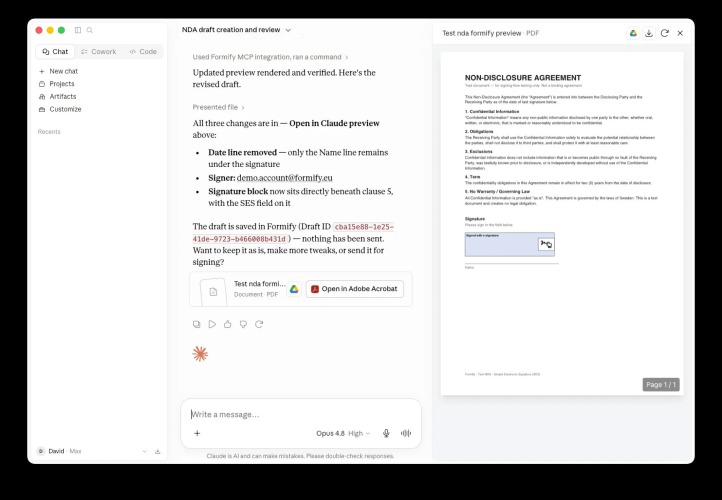This screenshot has width=722, height=500.
Task: Start dictation with the microphone icon
Action: 386,433
